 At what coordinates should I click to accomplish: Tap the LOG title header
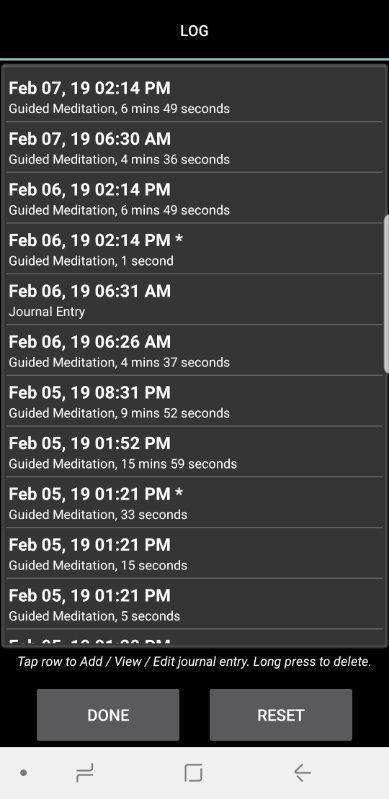coord(194,31)
